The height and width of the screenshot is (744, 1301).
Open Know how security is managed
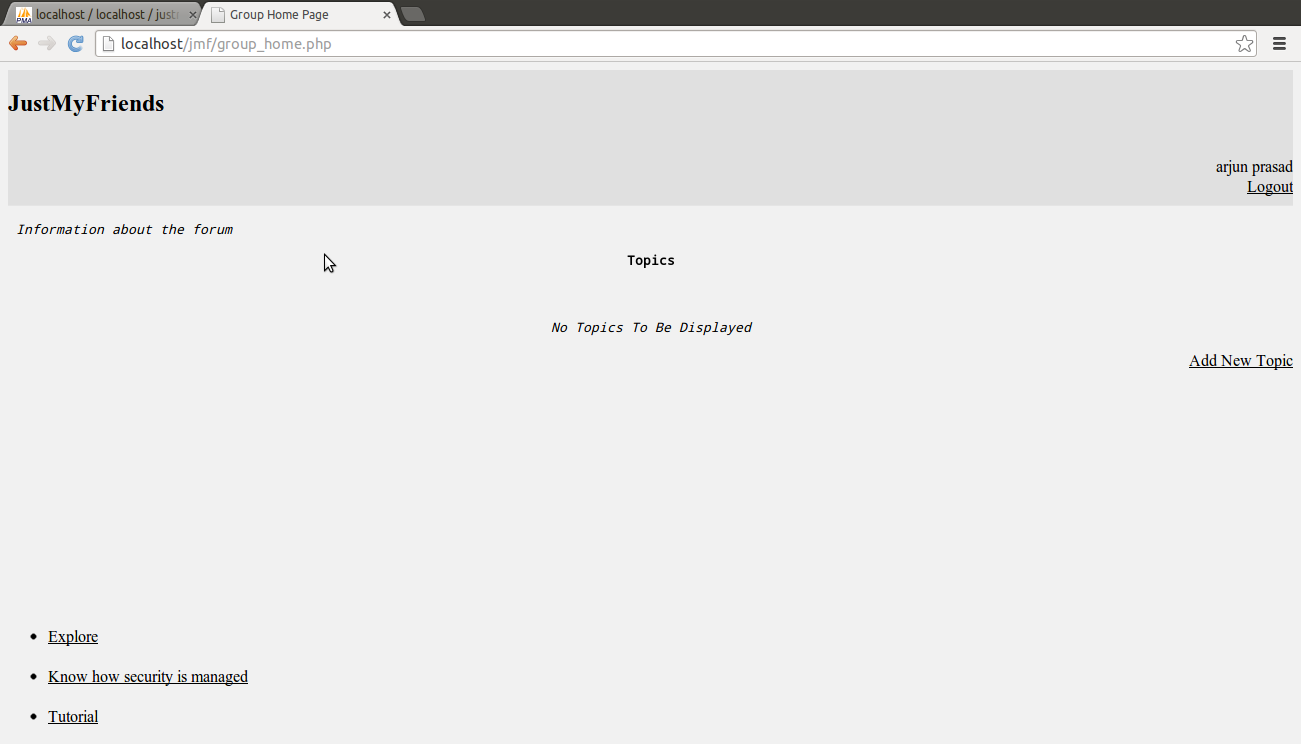coord(148,677)
